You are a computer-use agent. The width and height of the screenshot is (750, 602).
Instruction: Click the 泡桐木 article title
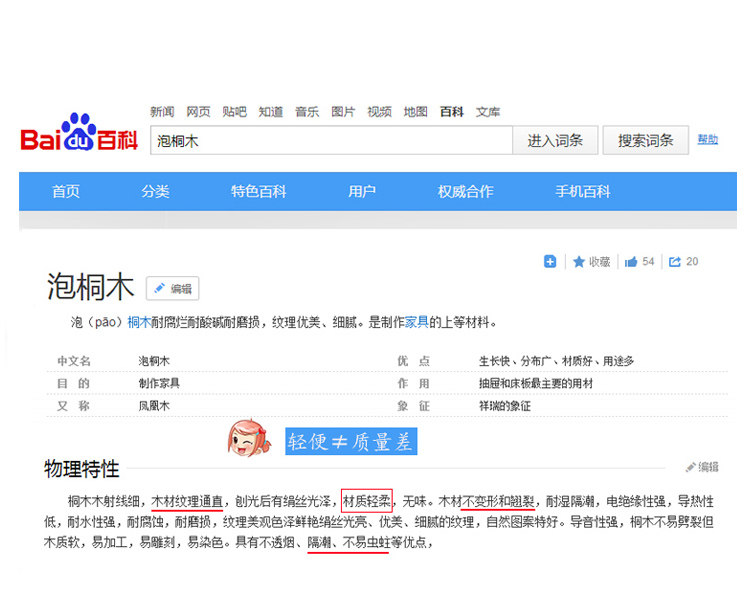point(90,286)
